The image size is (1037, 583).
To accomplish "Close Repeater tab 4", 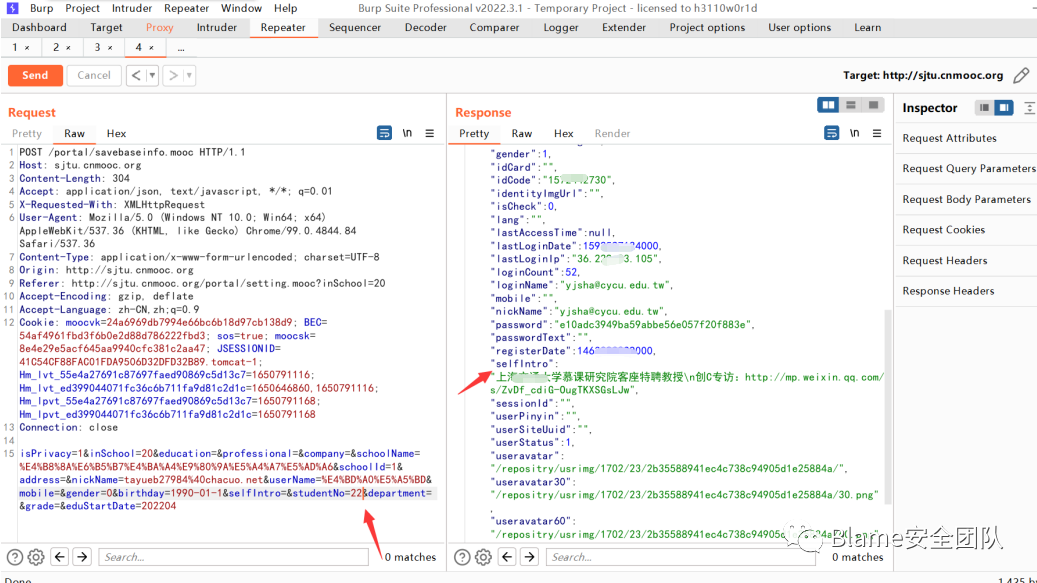I will (x=151, y=48).
